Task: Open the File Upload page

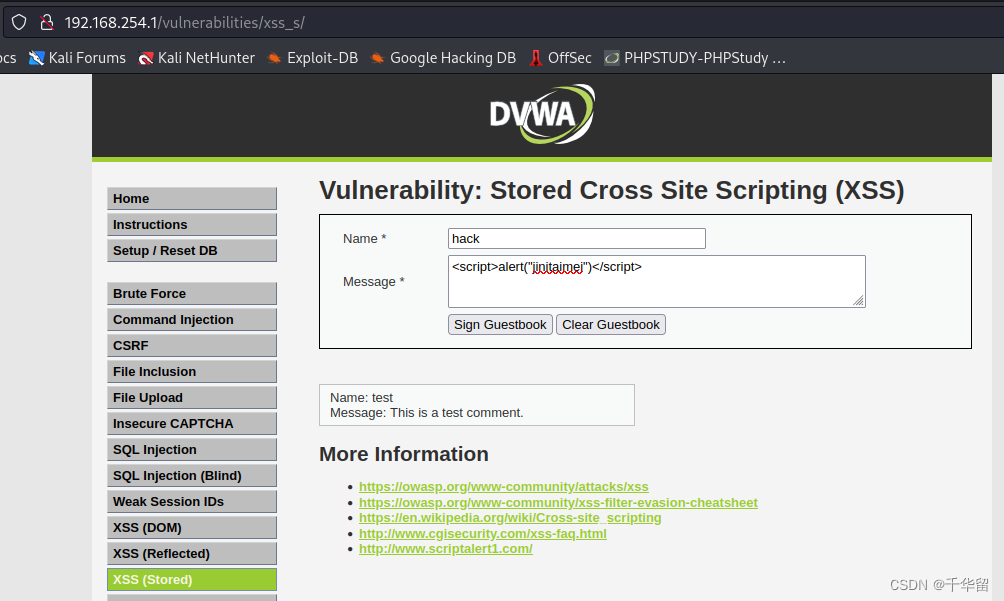Action: point(192,397)
